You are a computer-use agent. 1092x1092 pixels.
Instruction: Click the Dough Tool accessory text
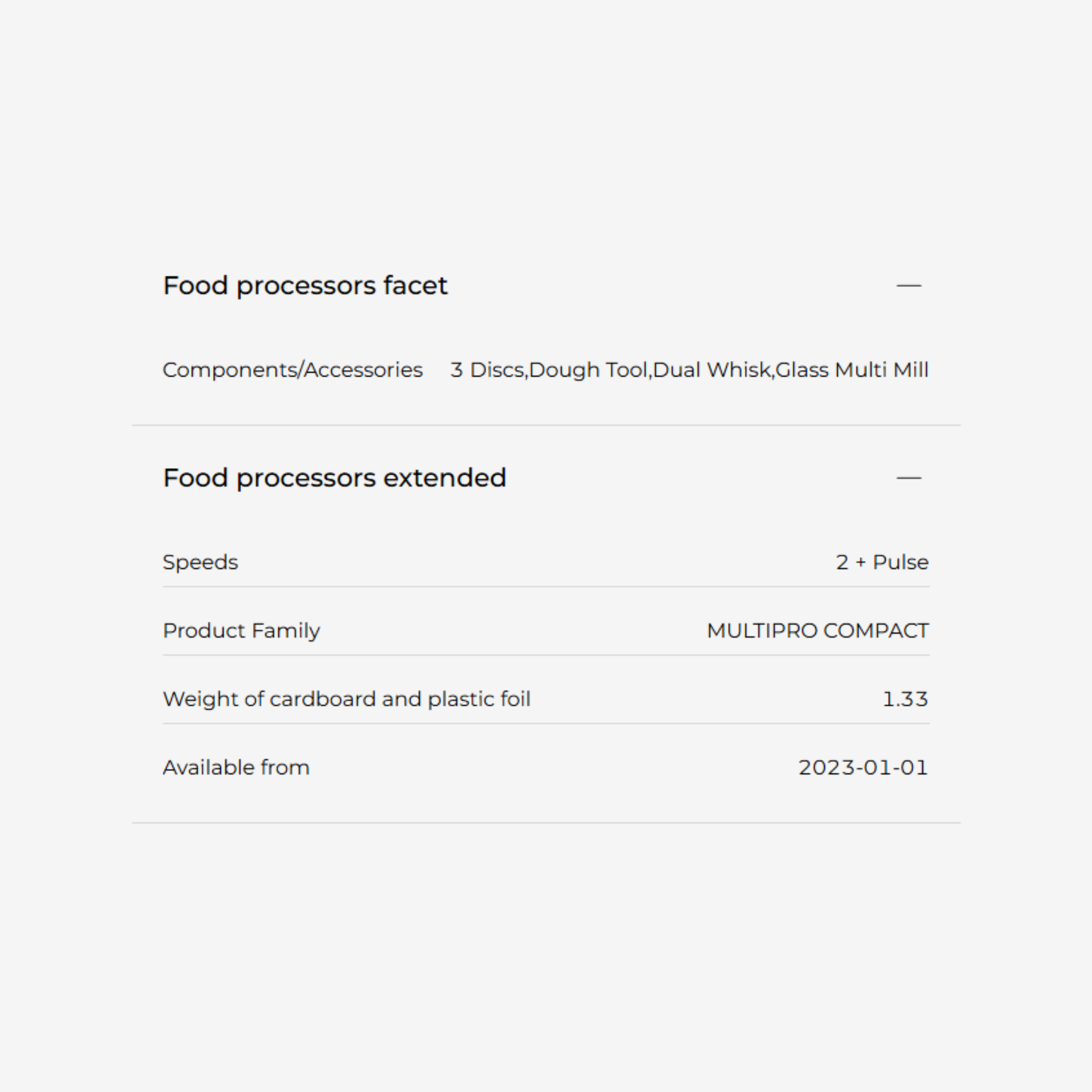point(589,370)
